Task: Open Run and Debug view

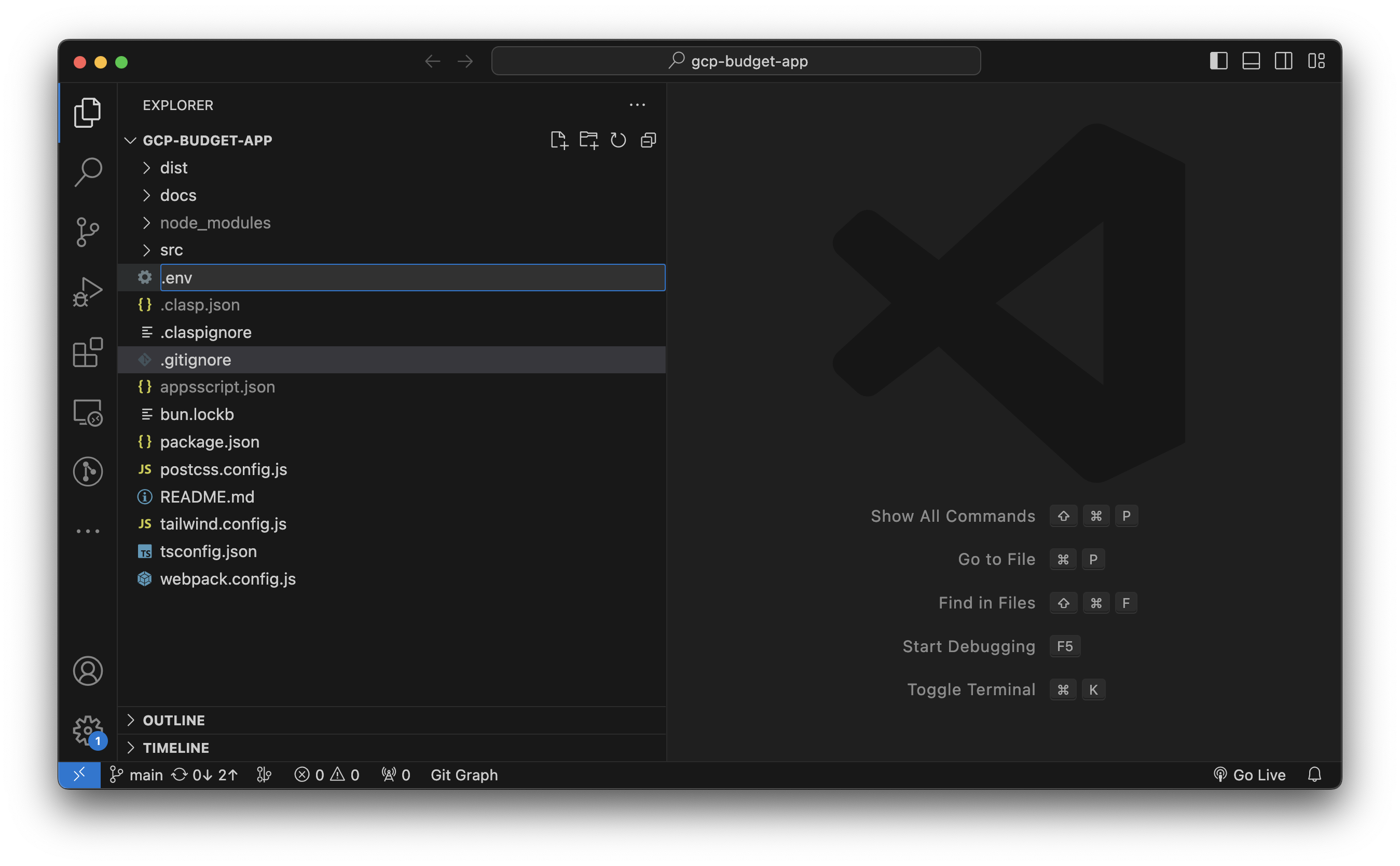Action: coord(88,292)
